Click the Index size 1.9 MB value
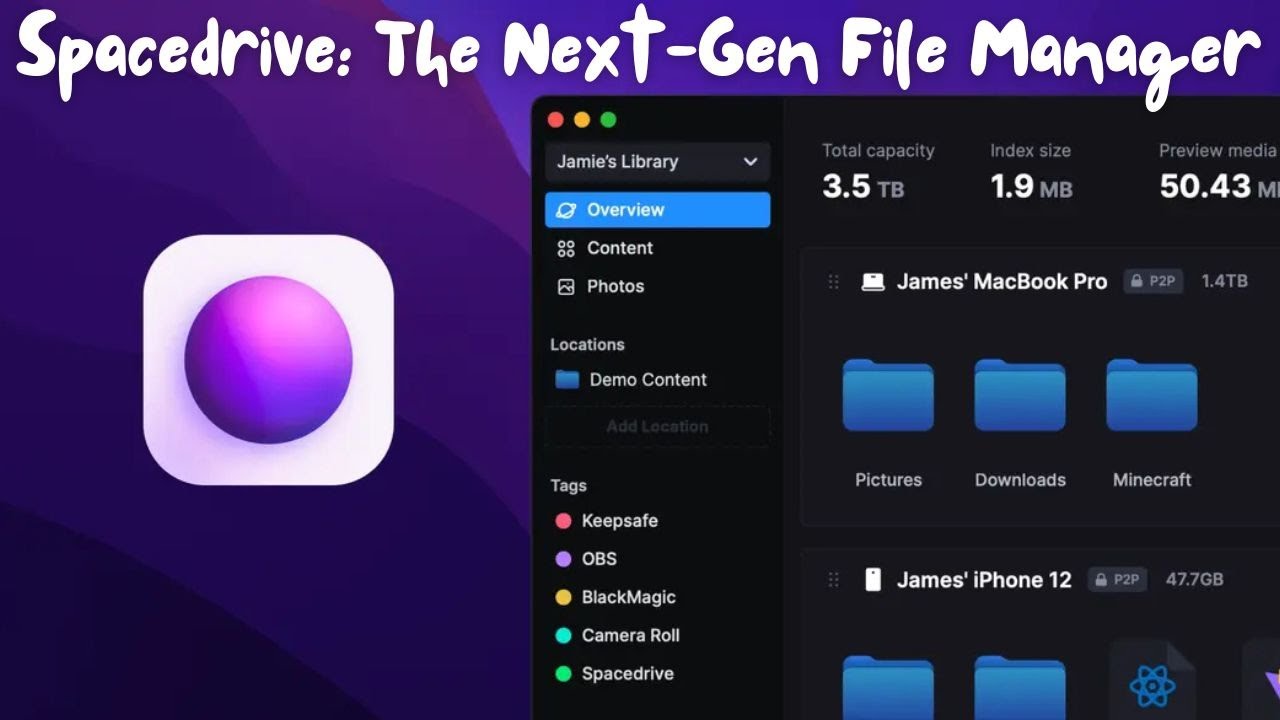The width and height of the screenshot is (1280, 720). pos(1031,187)
